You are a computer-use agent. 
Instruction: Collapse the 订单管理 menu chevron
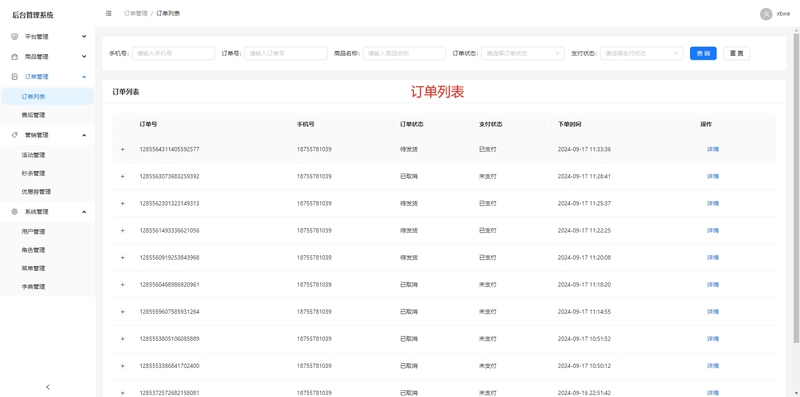click(x=84, y=77)
